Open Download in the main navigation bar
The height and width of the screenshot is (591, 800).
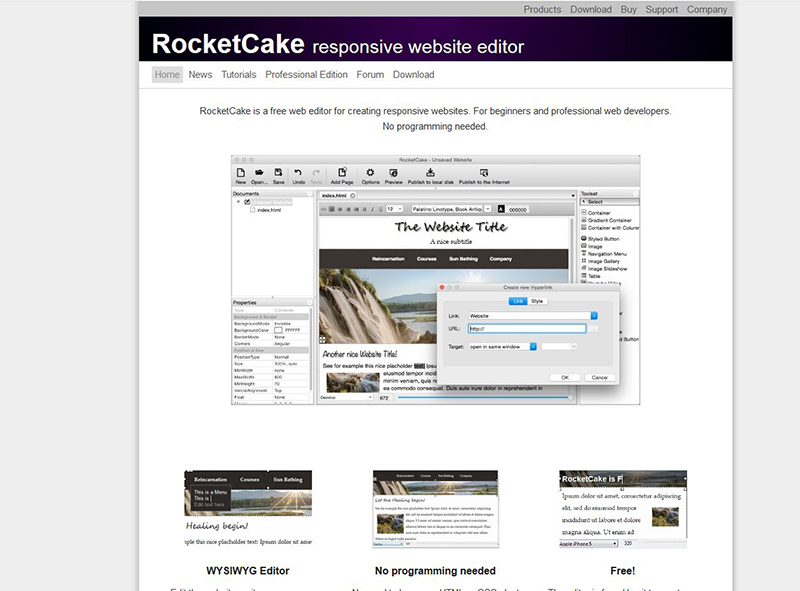(x=413, y=75)
